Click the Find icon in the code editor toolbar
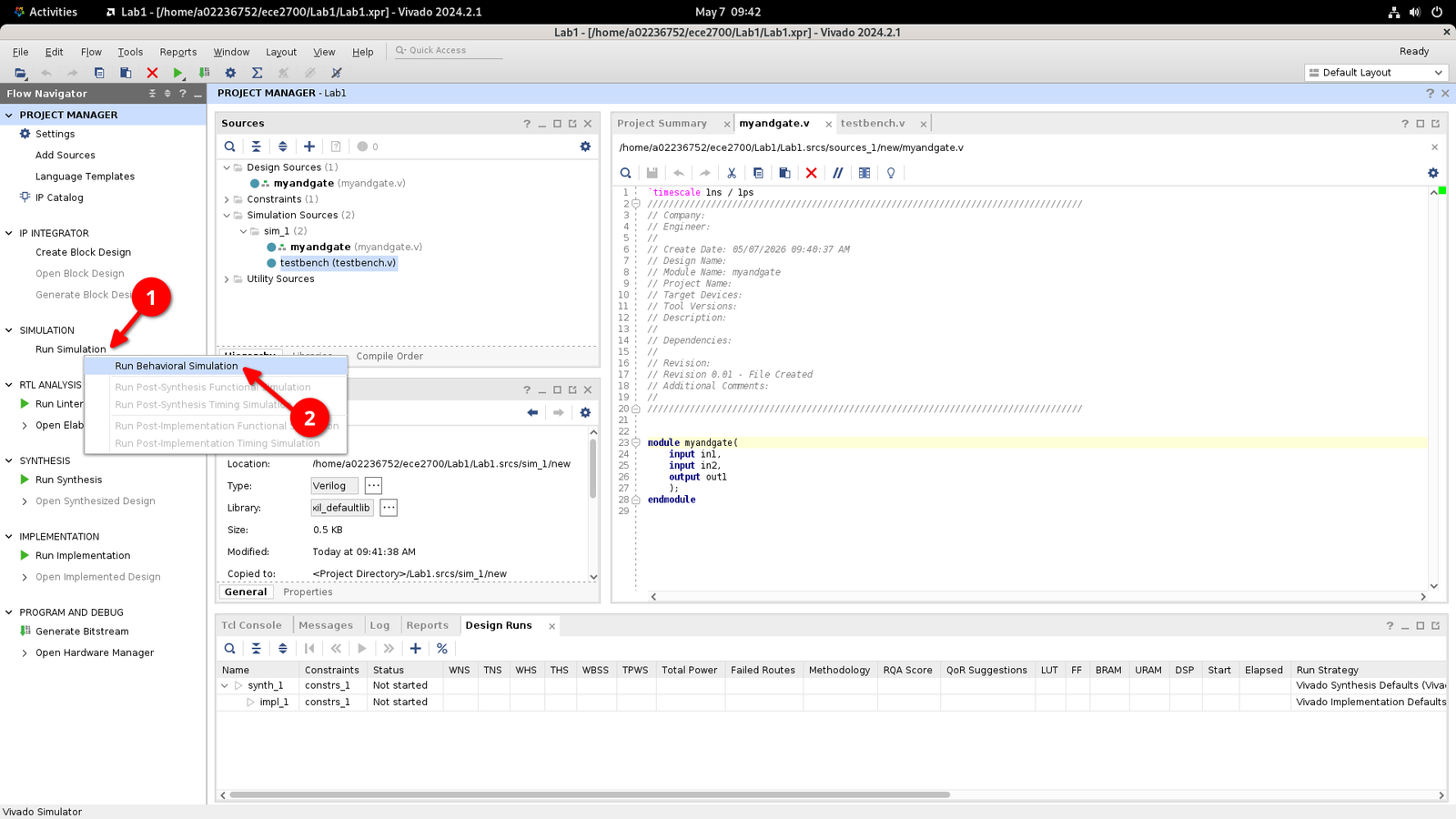This screenshot has height=819, width=1456. point(626,173)
